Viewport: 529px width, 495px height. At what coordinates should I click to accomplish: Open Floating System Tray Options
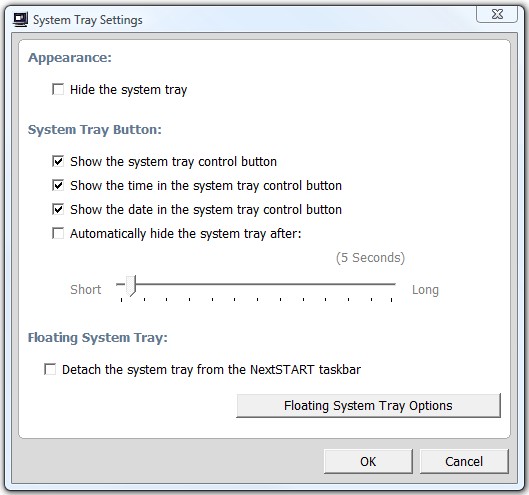[x=368, y=405]
